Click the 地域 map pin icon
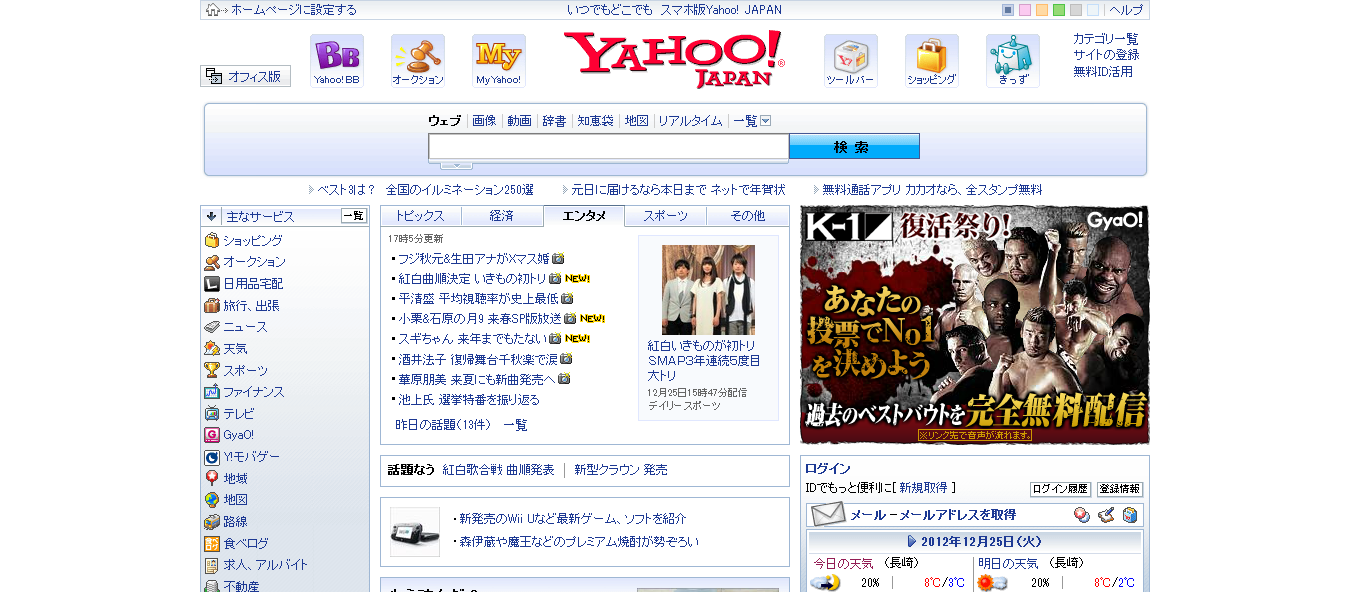The height and width of the screenshot is (592, 1349). pos(212,478)
